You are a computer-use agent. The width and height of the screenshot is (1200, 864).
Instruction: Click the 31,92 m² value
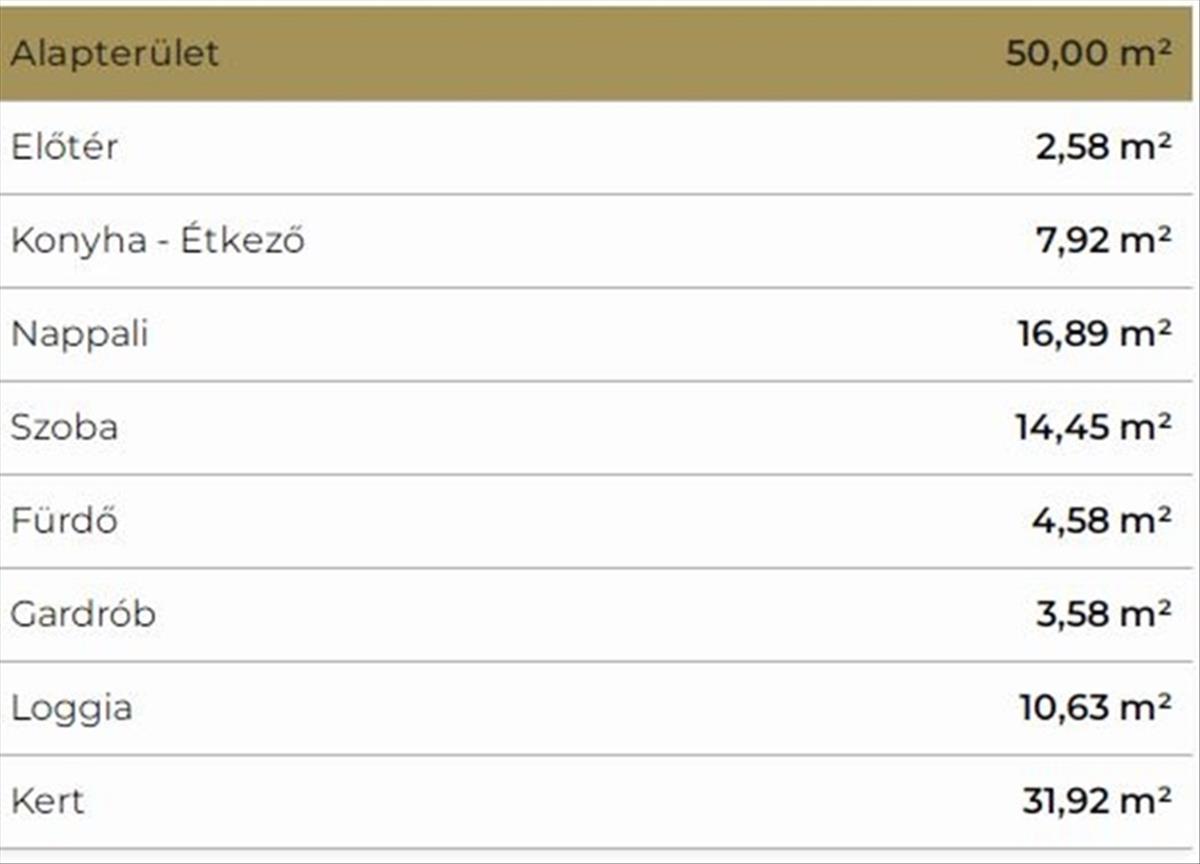tap(1095, 801)
